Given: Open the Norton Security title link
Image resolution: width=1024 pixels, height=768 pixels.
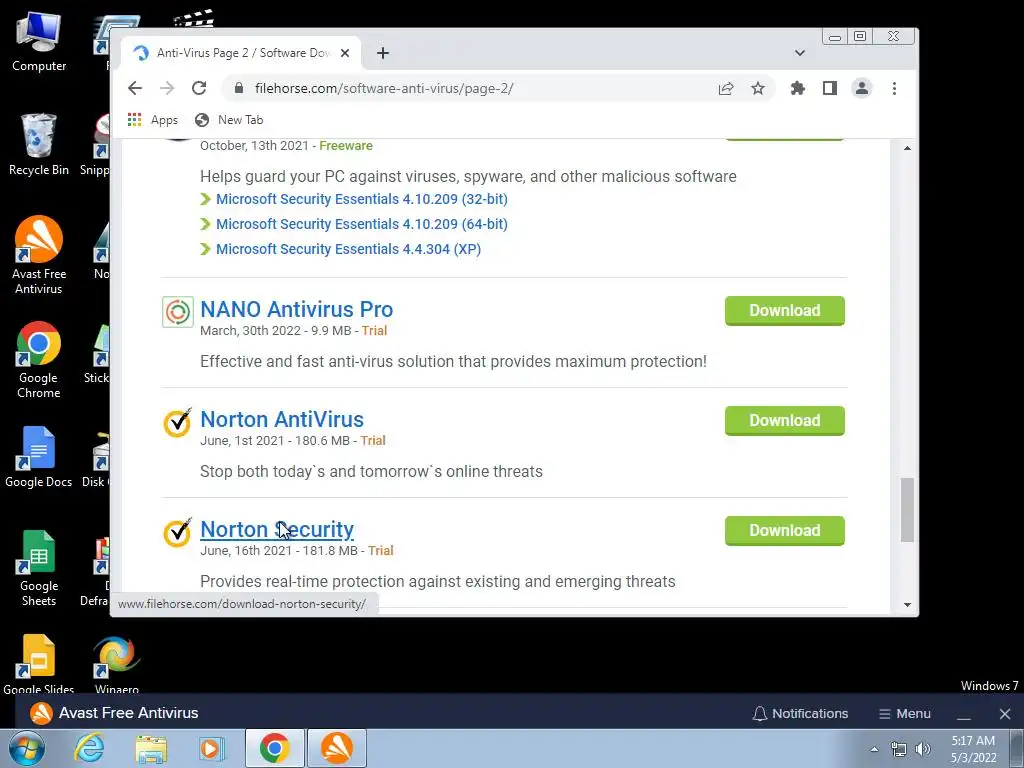Looking at the screenshot, I should pos(277,529).
